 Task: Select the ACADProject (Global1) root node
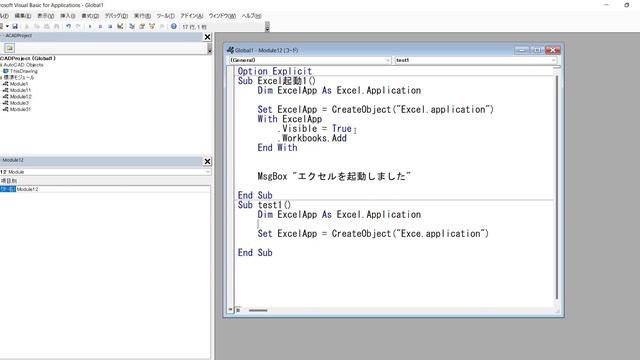tap(28, 58)
